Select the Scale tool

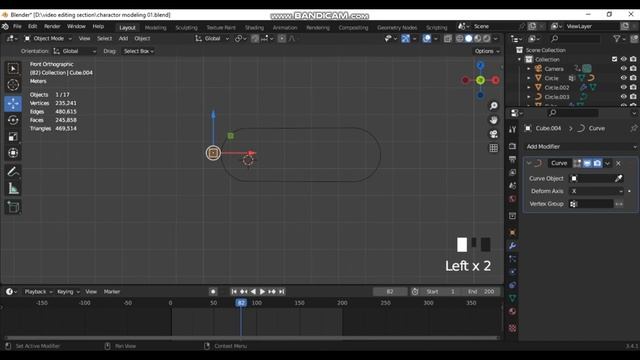point(13,136)
